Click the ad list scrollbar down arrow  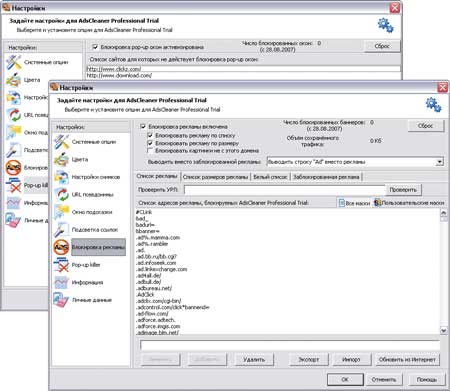click(x=444, y=331)
